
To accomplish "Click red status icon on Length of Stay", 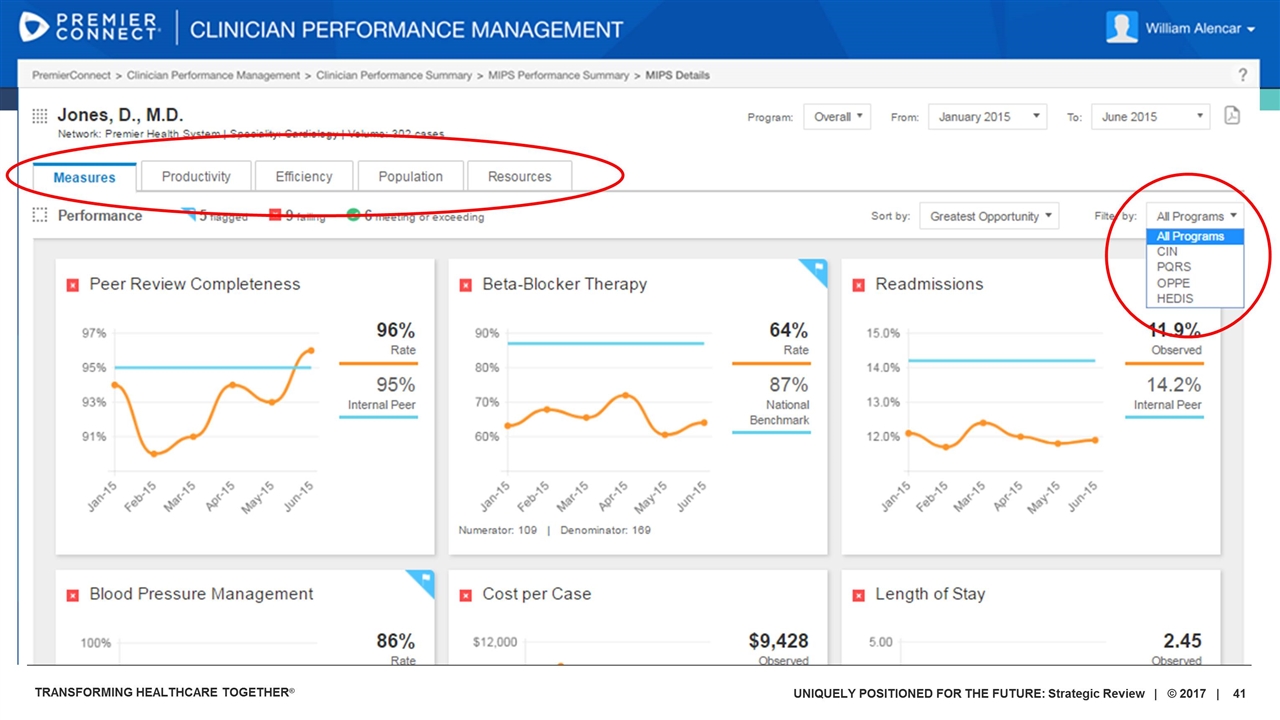I will click(858, 595).
